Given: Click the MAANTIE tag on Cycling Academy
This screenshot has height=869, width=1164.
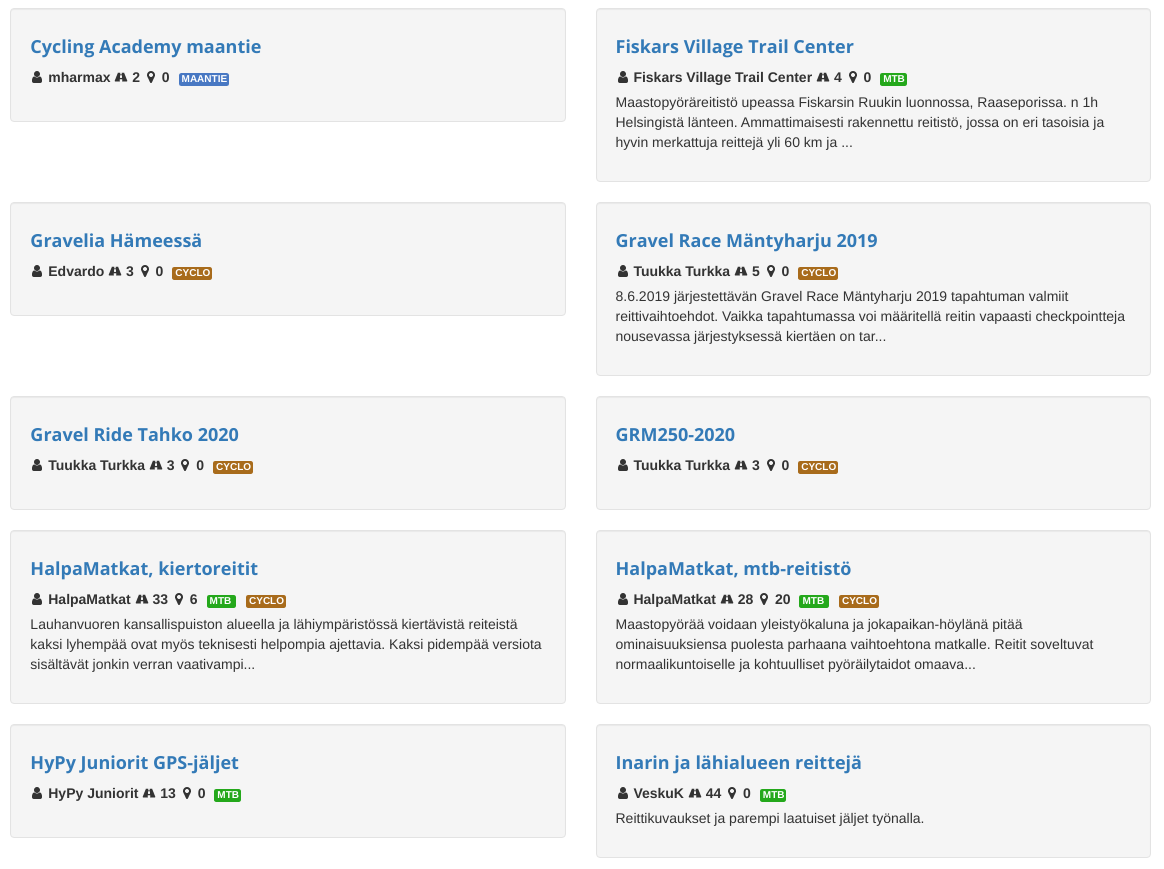Looking at the screenshot, I should pos(204,79).
